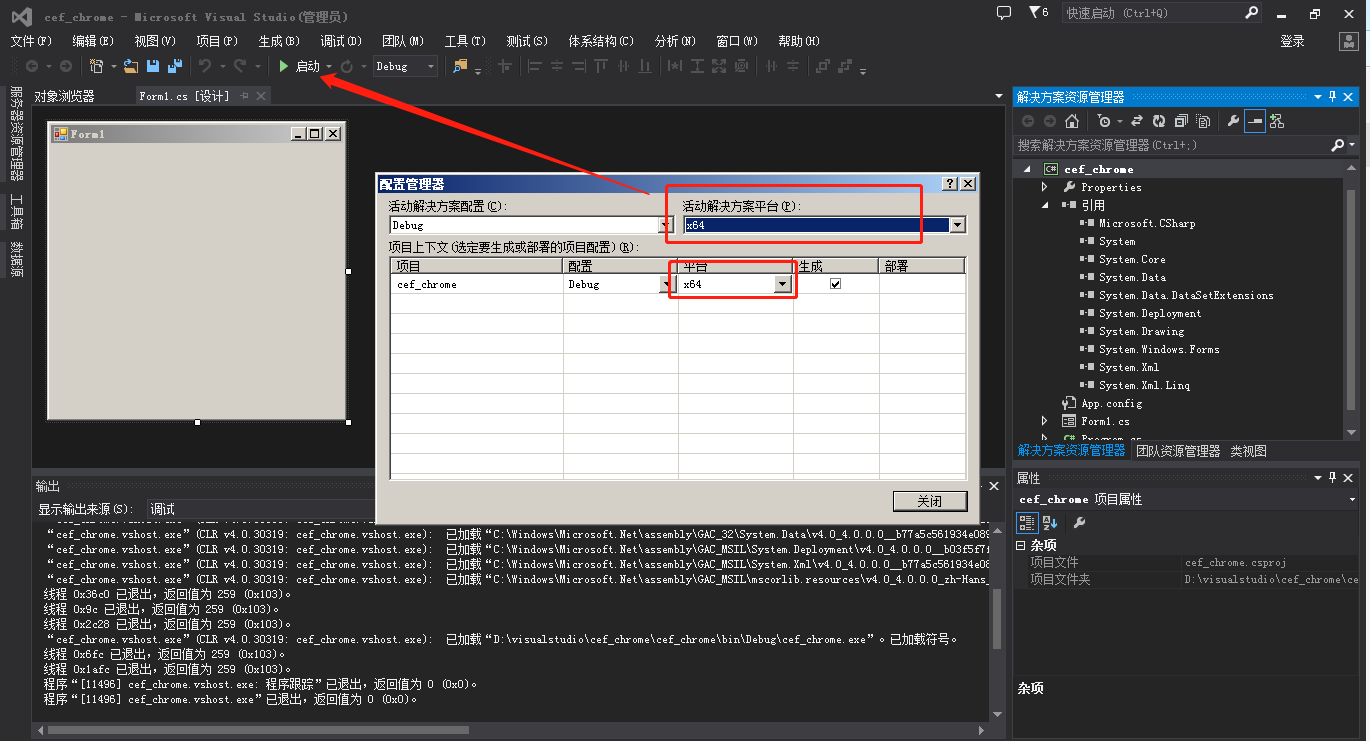Toggle the 生成 (Build) checkbox for cef_chrome
This screenshot has height=741, width=1370.
click(x=836, y=284)
